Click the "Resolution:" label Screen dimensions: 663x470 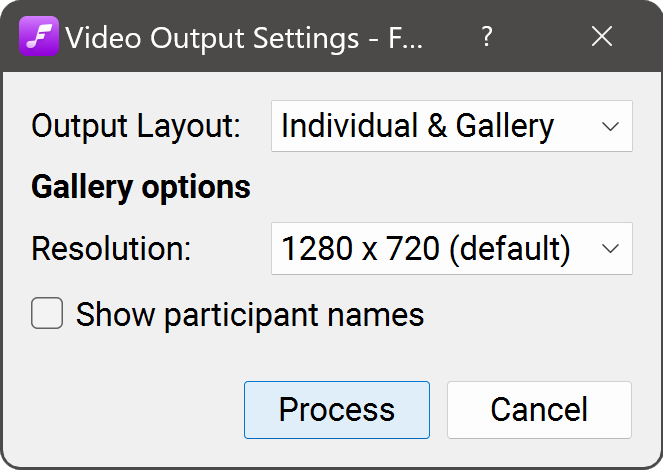click(x=111, y=249)
